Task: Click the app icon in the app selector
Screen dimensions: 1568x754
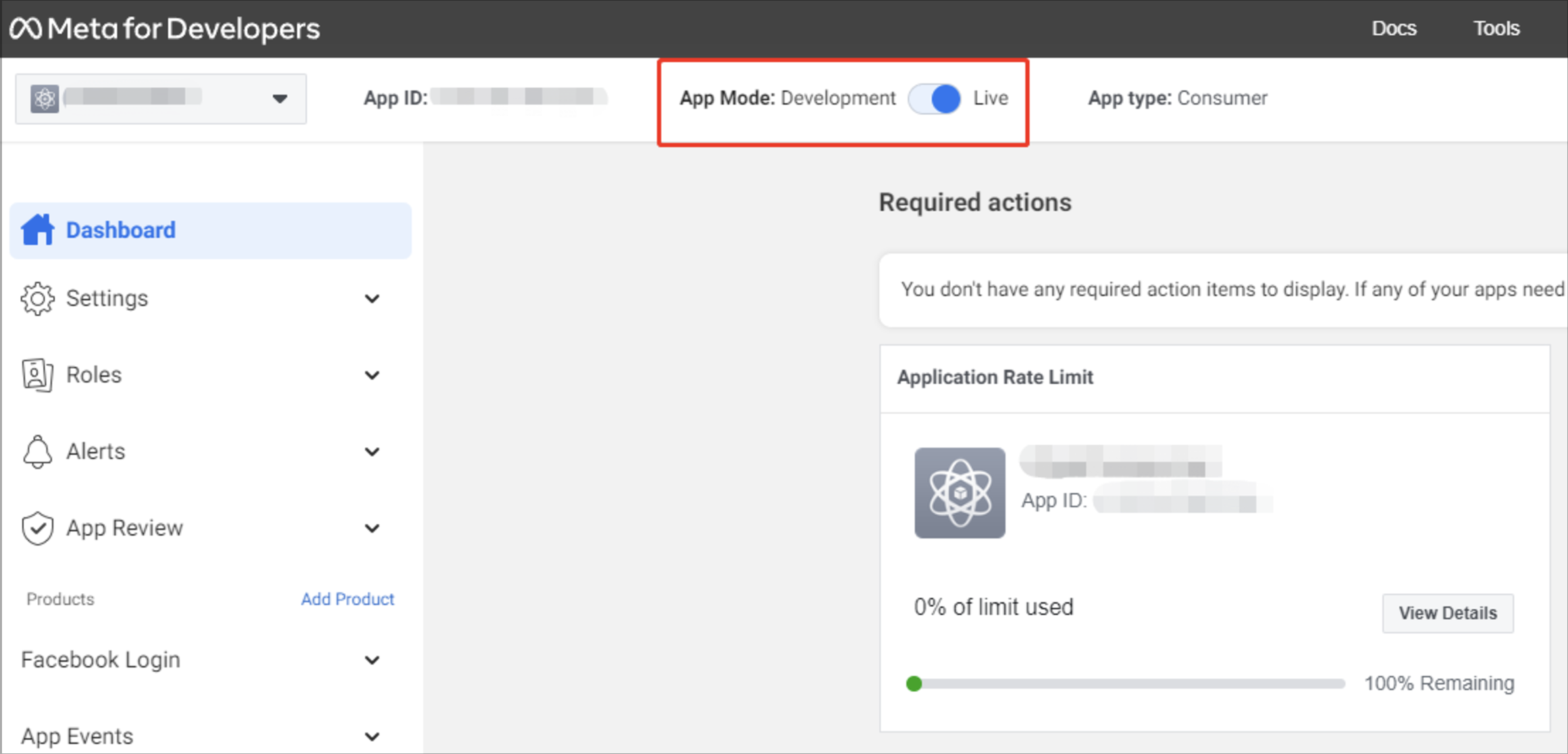Action: (45, 99)
